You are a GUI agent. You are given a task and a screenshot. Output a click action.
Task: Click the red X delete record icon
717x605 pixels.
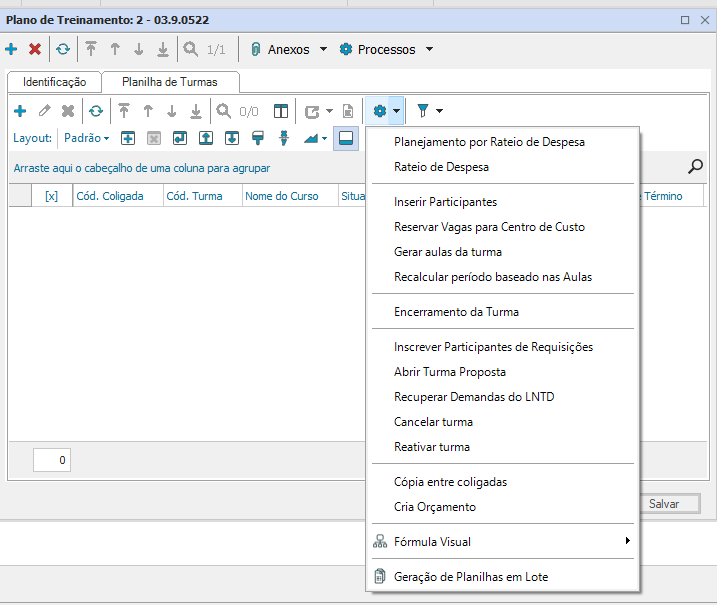pyautogui.click(x=35, y=49)
